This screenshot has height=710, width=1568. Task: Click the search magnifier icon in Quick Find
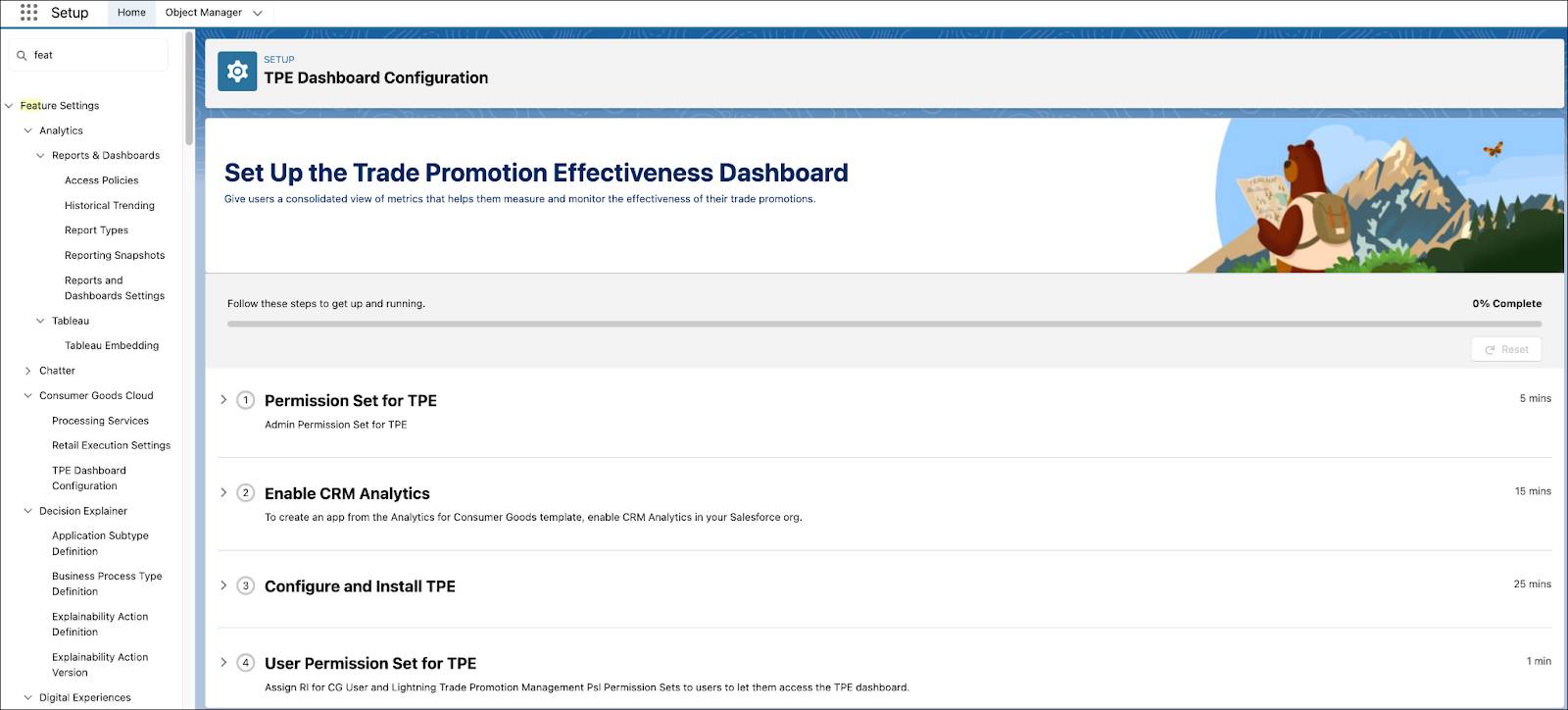tap(22, 56)
